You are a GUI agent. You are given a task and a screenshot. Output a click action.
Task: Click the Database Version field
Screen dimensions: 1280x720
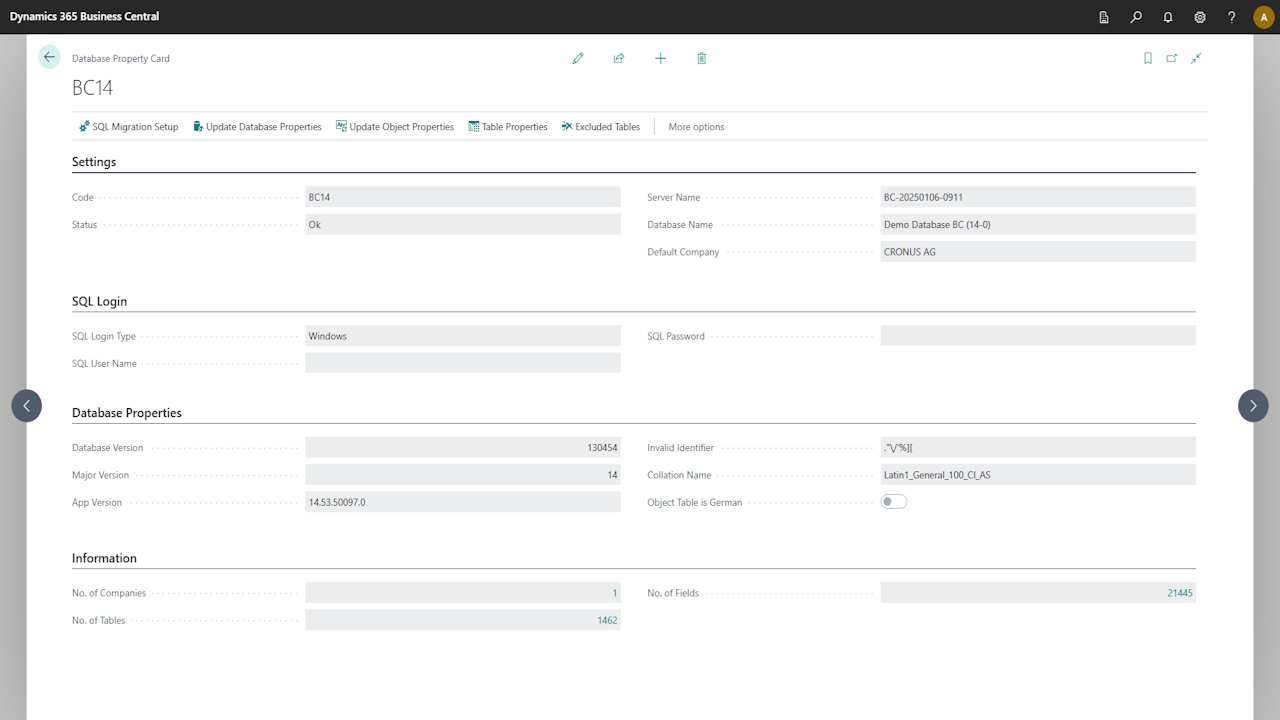[463, 448]
